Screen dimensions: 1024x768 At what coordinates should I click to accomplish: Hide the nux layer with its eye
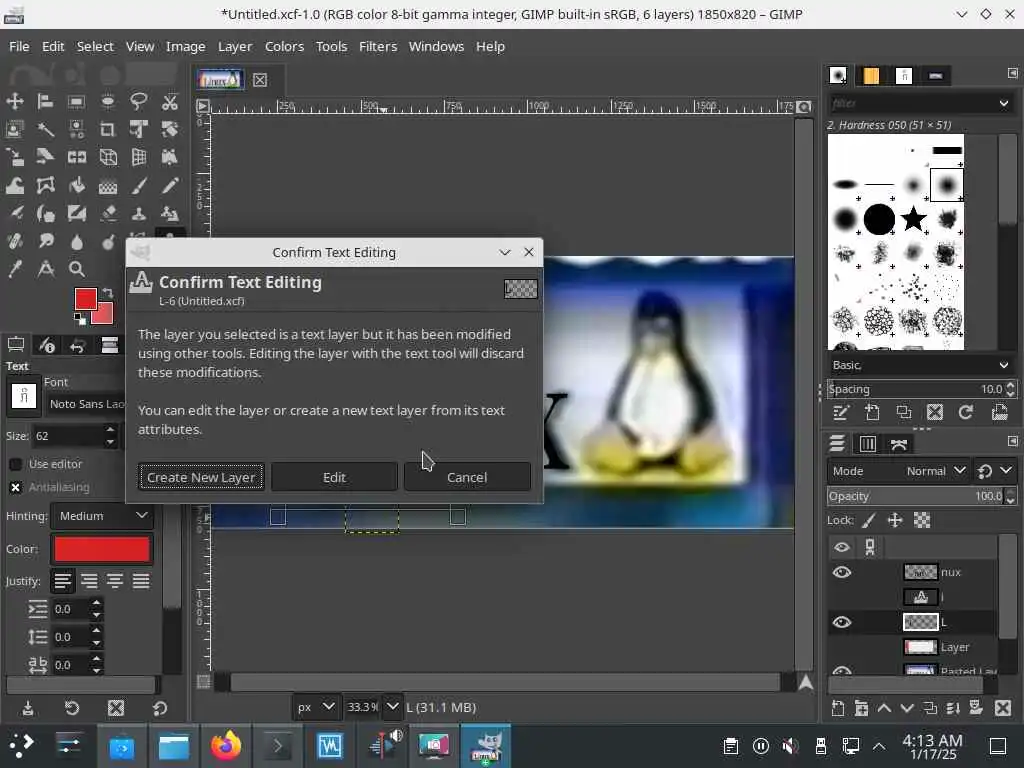point(842,572)
